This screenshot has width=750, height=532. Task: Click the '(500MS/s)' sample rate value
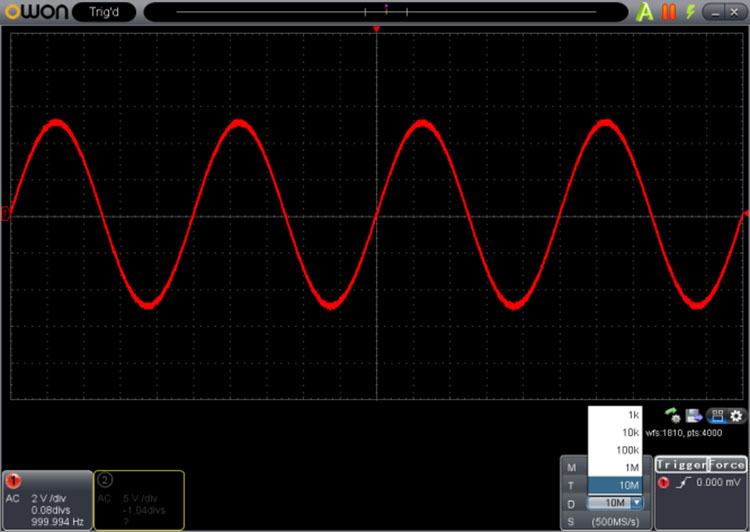tap(615, 521)
